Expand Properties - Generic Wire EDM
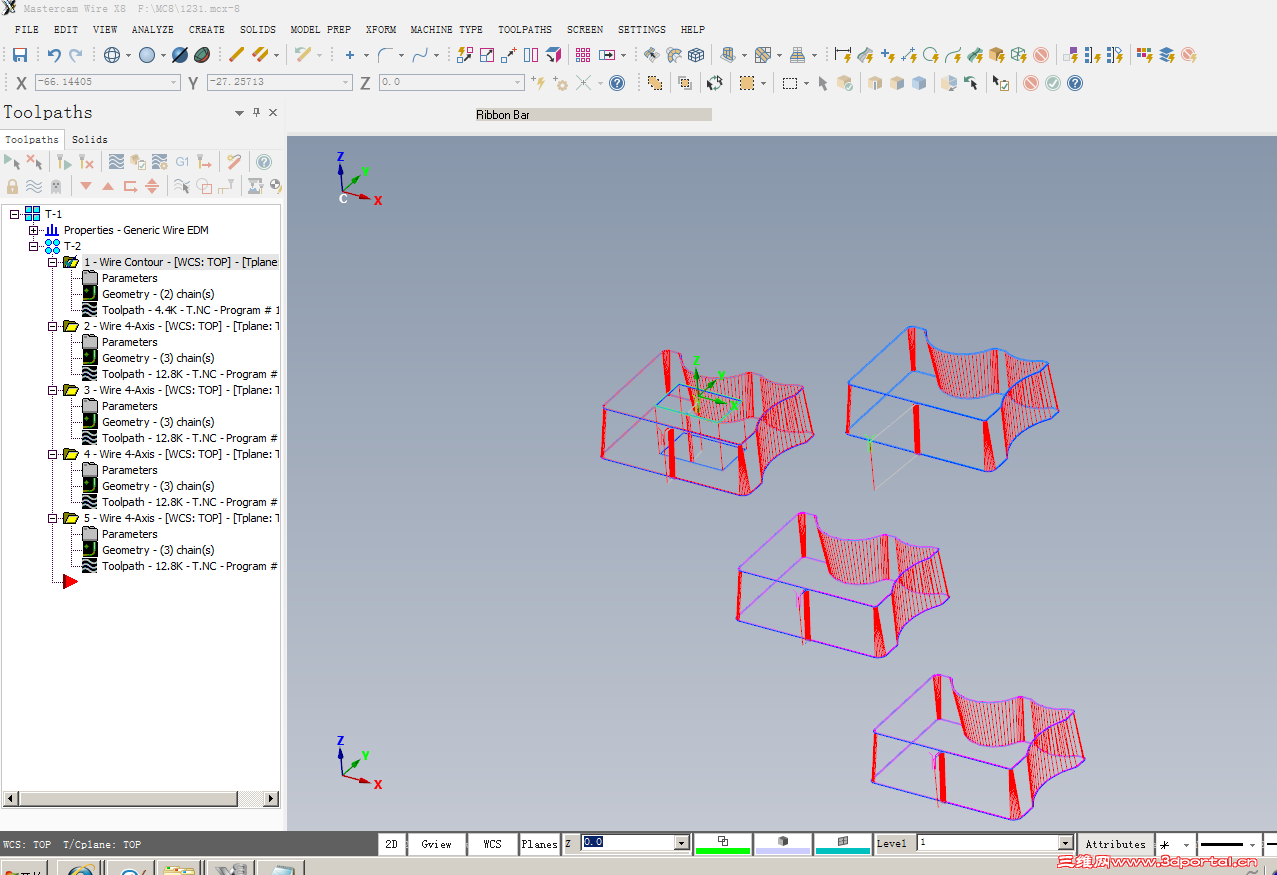Image resolution: width=1277 pixels, height=875 pixels. point(33,230)
